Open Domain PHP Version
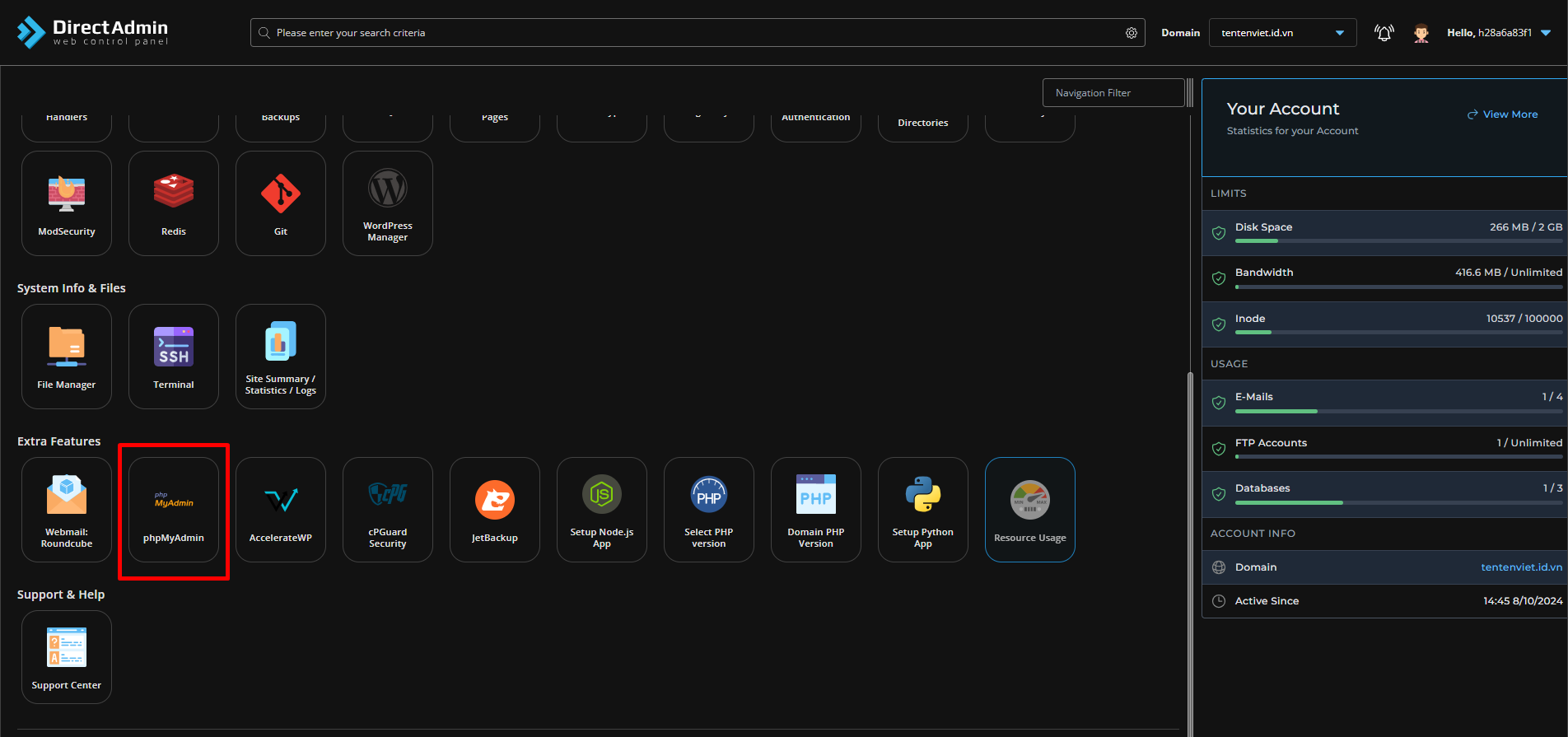This screenshot has width=1568, height=737. pos(816,510)
